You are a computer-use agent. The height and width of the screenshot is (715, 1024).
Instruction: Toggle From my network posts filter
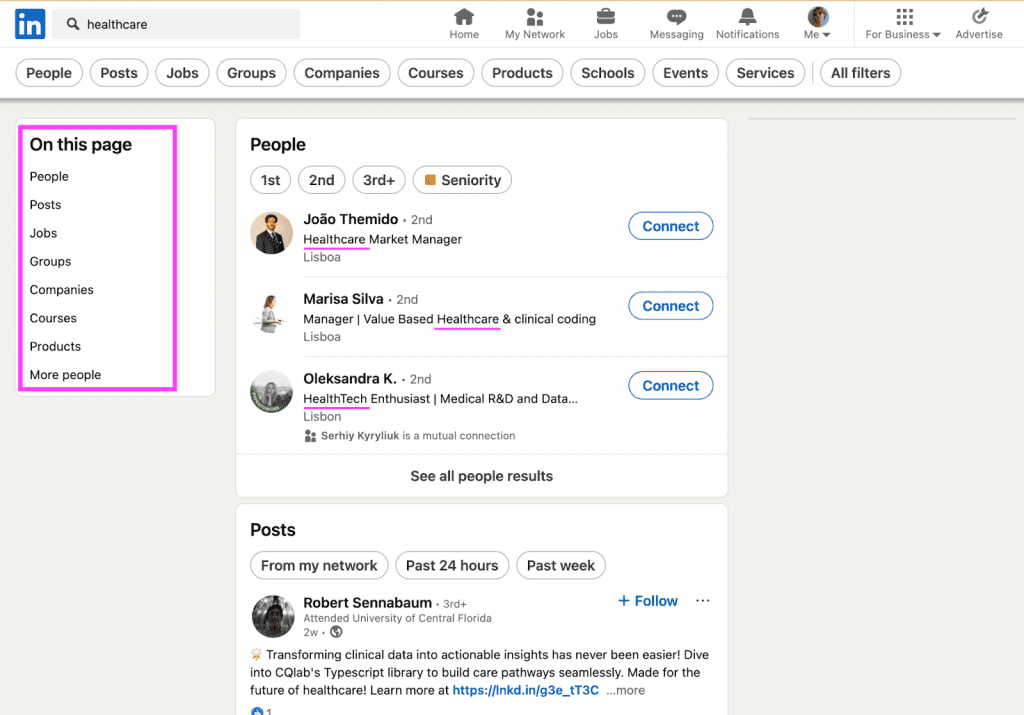(319, 565)
